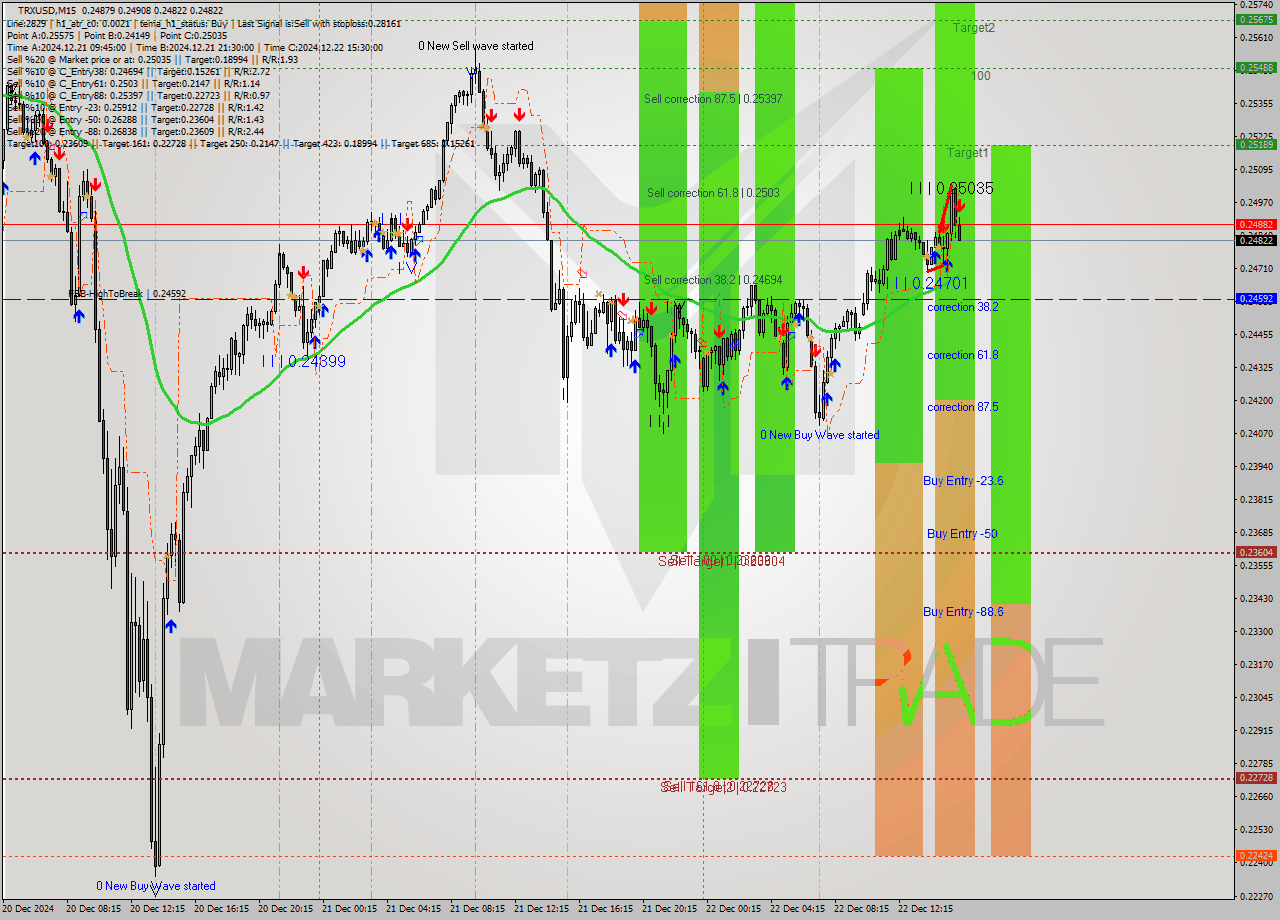Viewport: 1280px width, 920px height.
Task: Click the 0.23300 price axis value
Action: coord(1256,631)
